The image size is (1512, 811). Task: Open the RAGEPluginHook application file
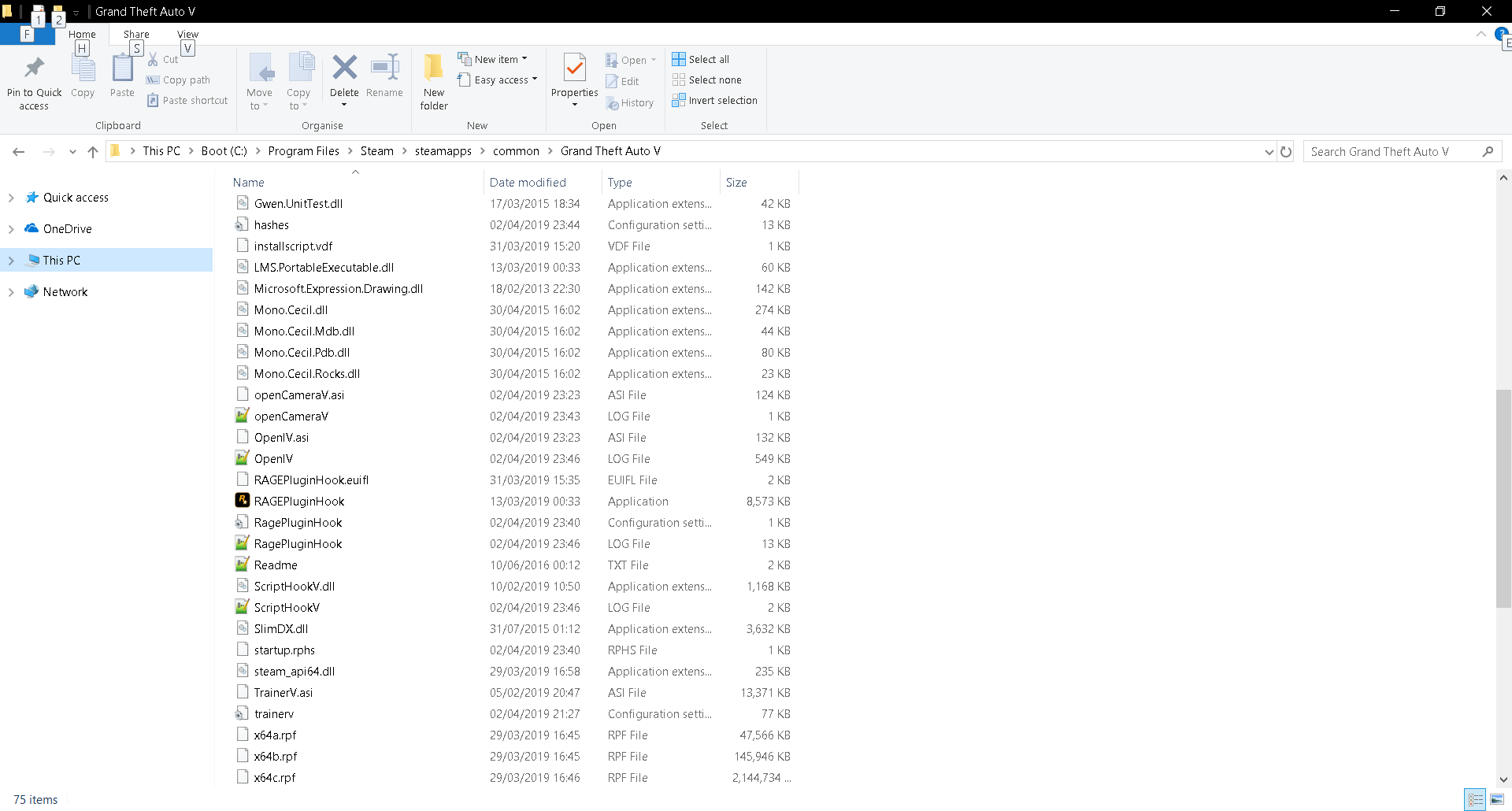click(299, 502)
